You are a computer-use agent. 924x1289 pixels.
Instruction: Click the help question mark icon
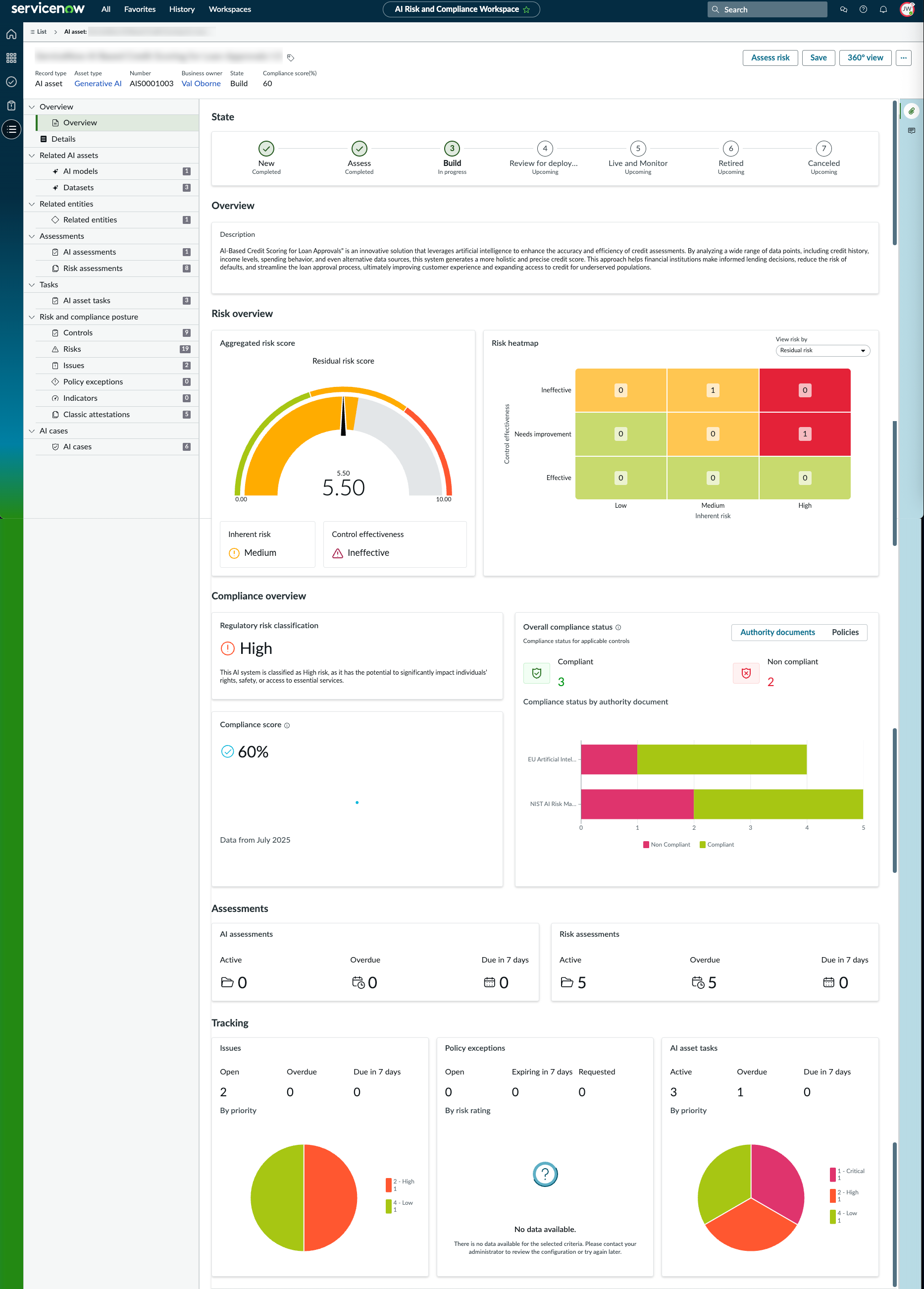click(863, 9)
